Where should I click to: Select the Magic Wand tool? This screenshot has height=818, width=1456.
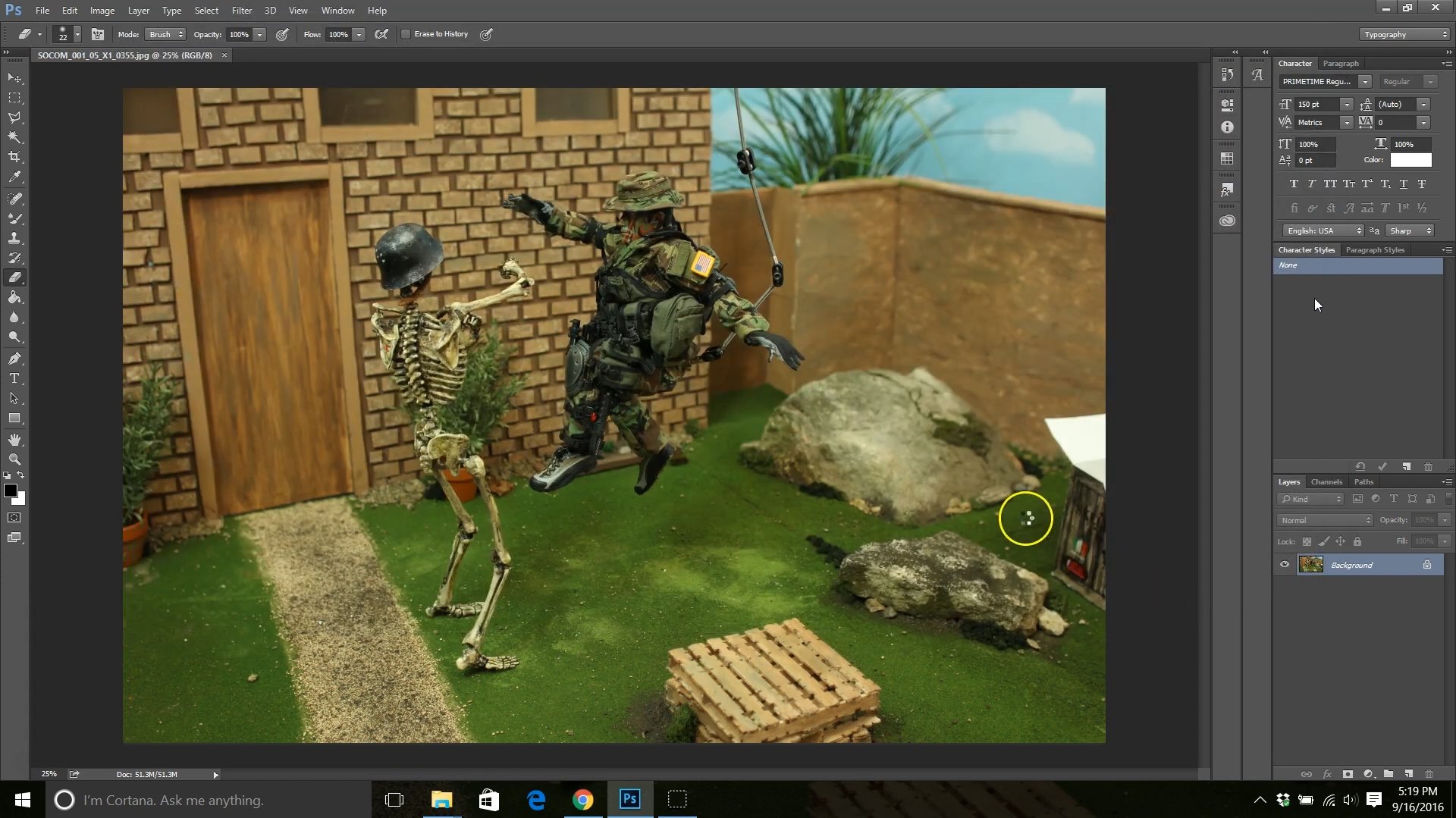click(14, 137)
